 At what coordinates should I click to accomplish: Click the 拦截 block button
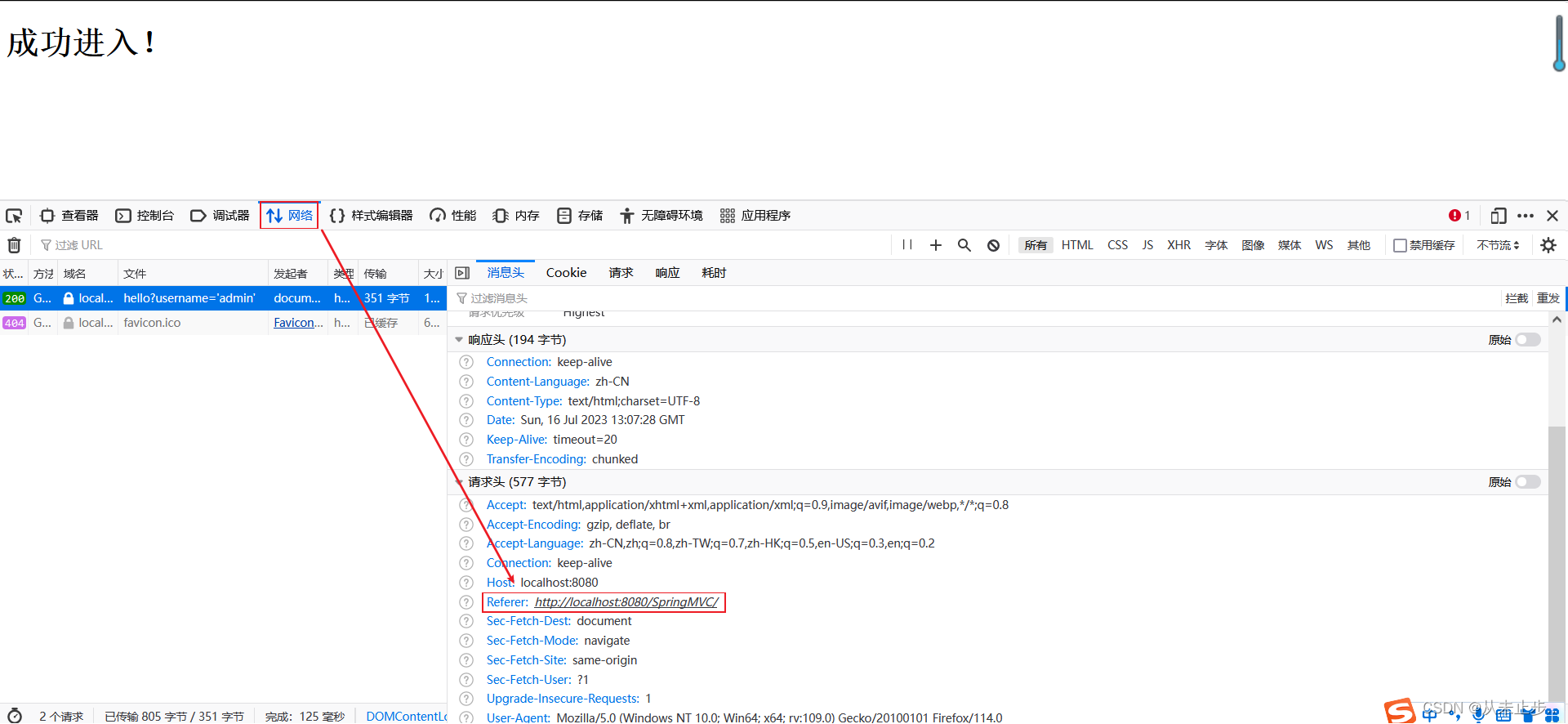point(1517,298)
